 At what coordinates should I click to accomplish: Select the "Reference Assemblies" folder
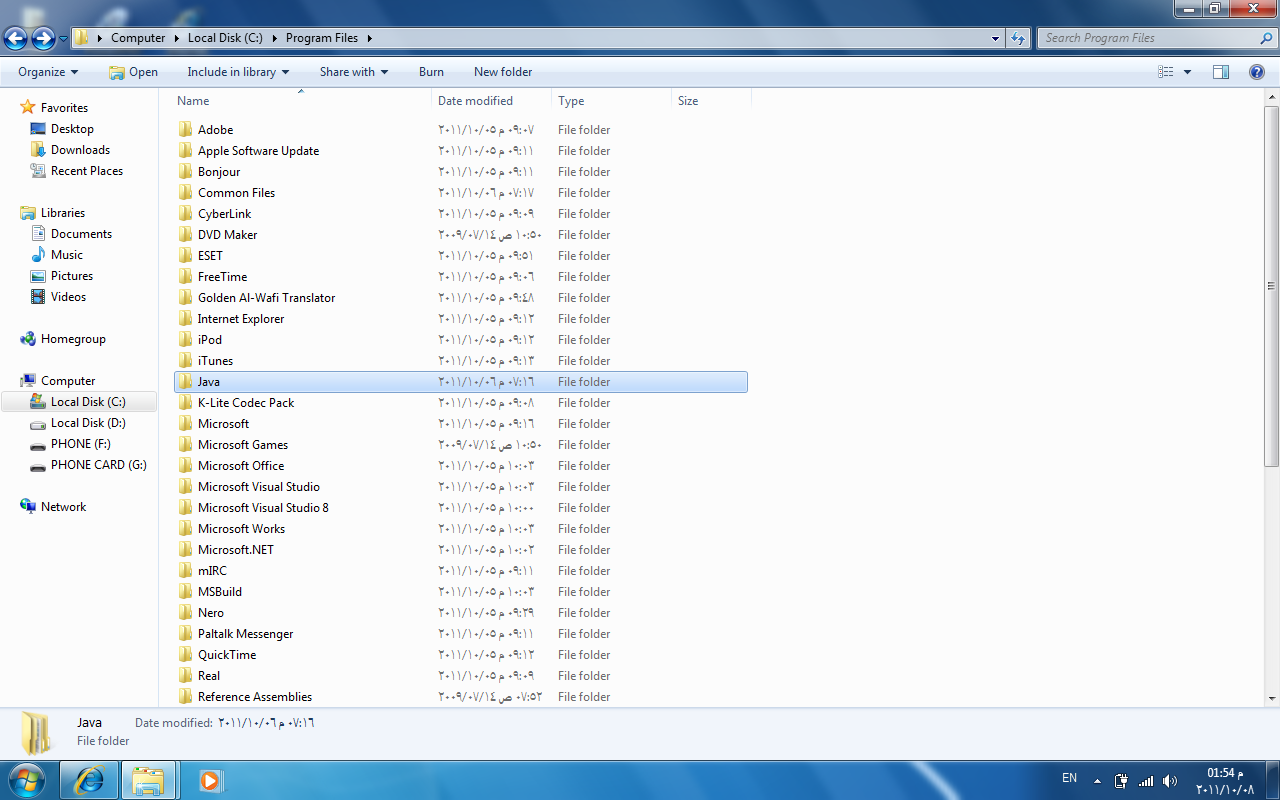pos(255,697)
